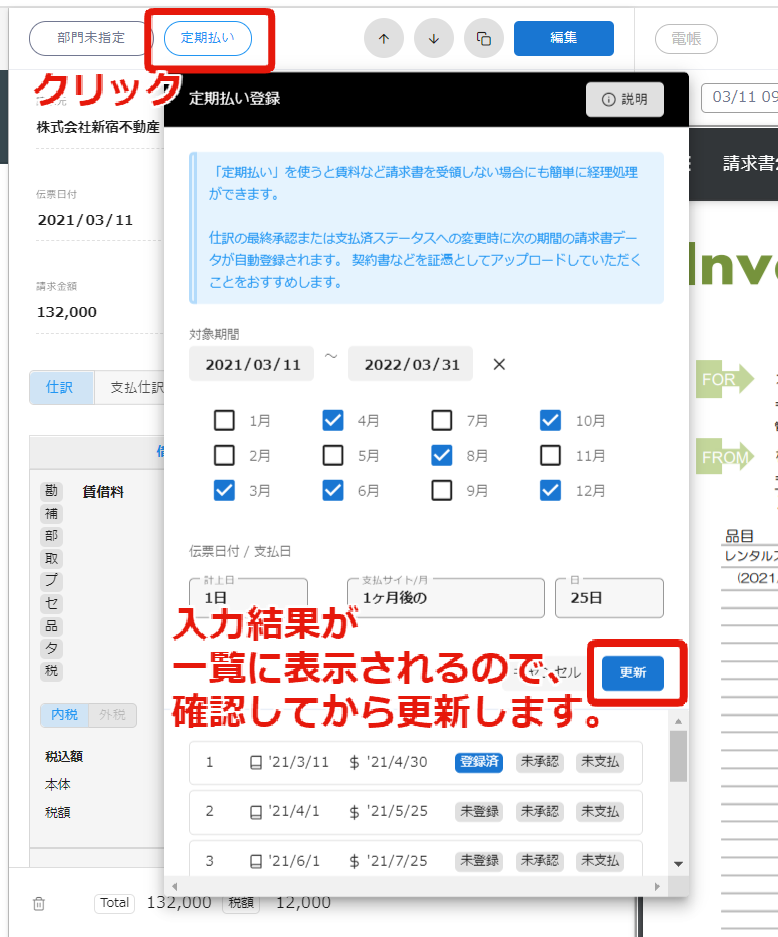
Task: Click the 未支払 badge in row 2
Action: coord(600,812)
